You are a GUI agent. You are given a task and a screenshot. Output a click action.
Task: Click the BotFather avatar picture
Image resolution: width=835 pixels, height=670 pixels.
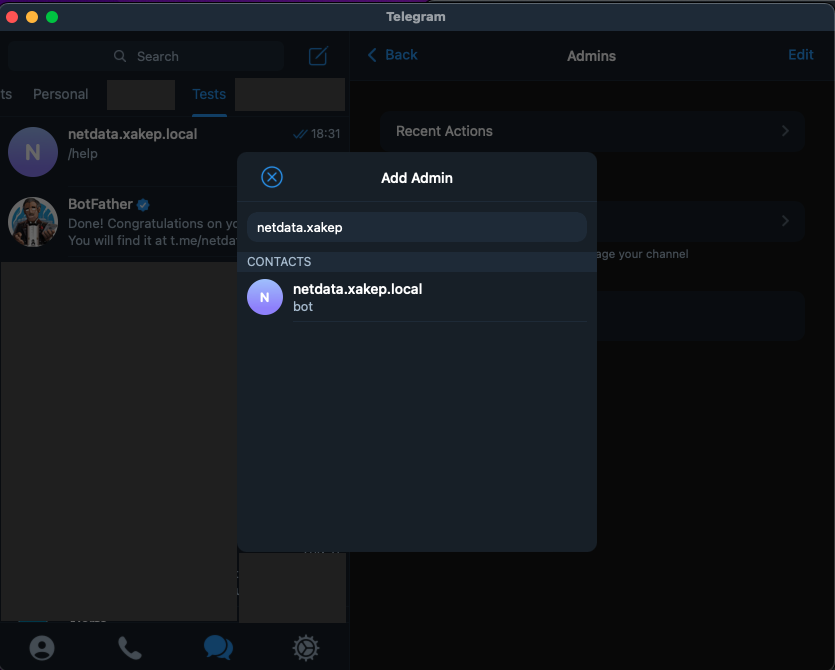(33, 222)
